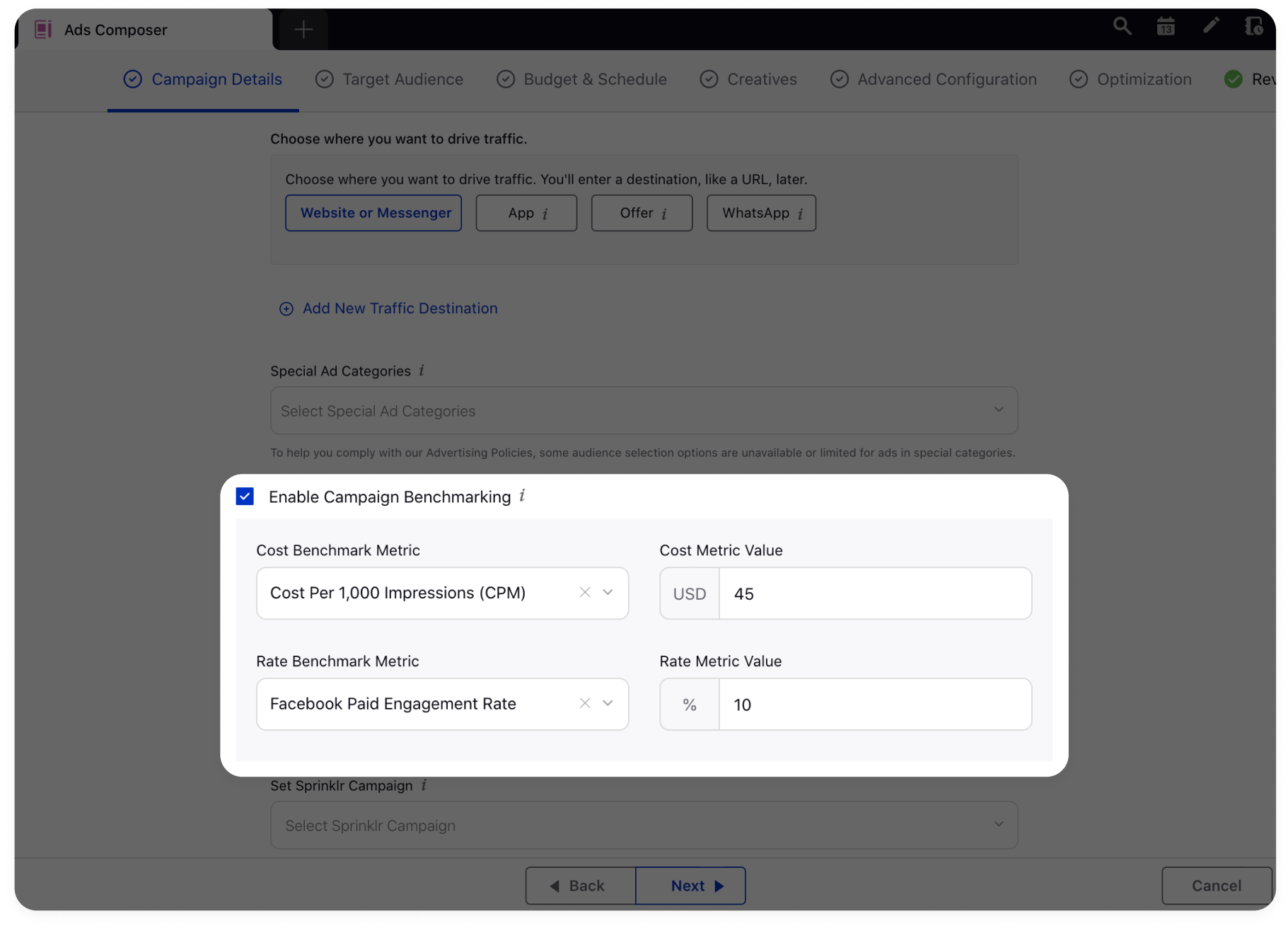Click the Cancel button

coord(1217,886)
